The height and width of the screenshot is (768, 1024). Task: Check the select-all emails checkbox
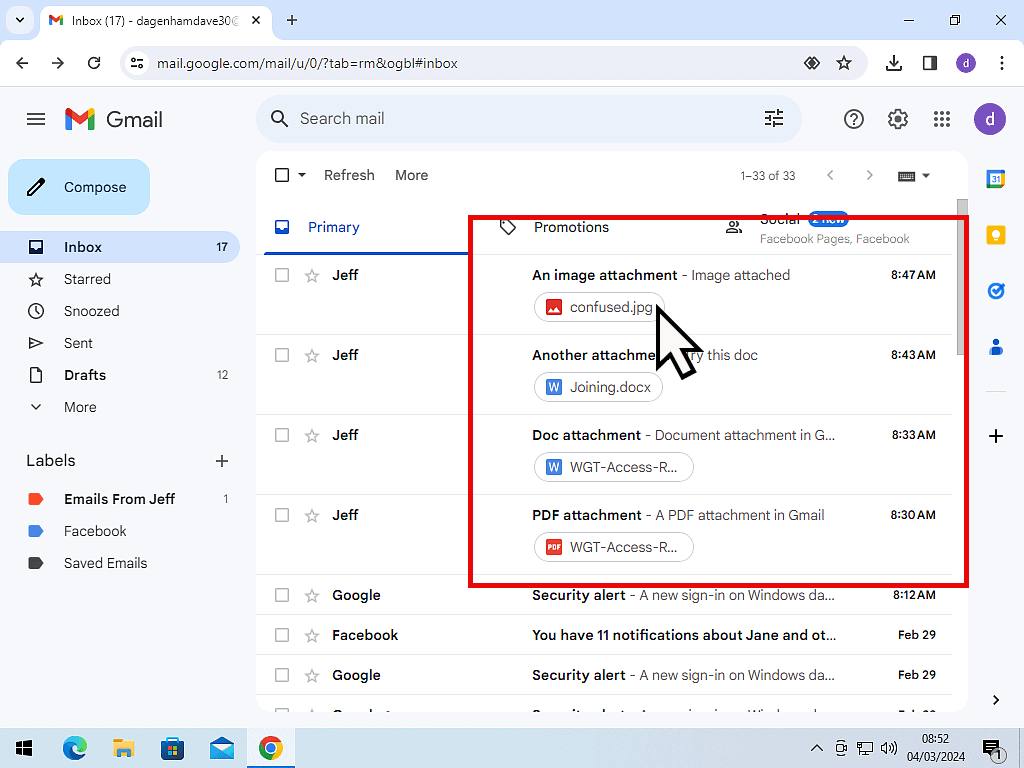[282, 175]
